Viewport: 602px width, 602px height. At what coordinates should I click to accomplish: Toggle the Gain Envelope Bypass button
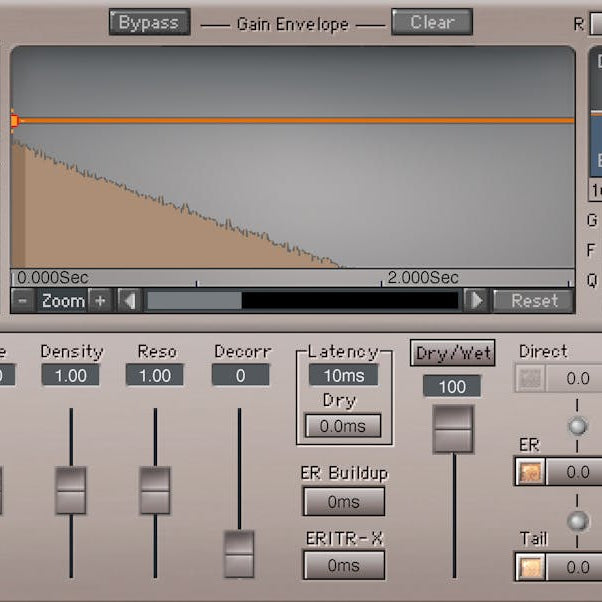(149, 22)
